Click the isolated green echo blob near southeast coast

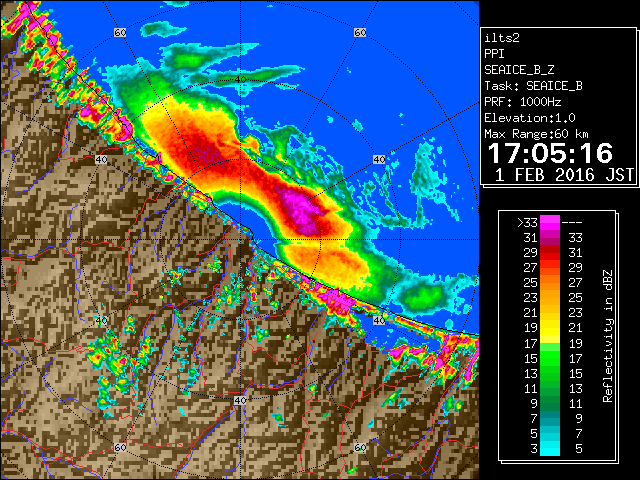coord(422,295)
